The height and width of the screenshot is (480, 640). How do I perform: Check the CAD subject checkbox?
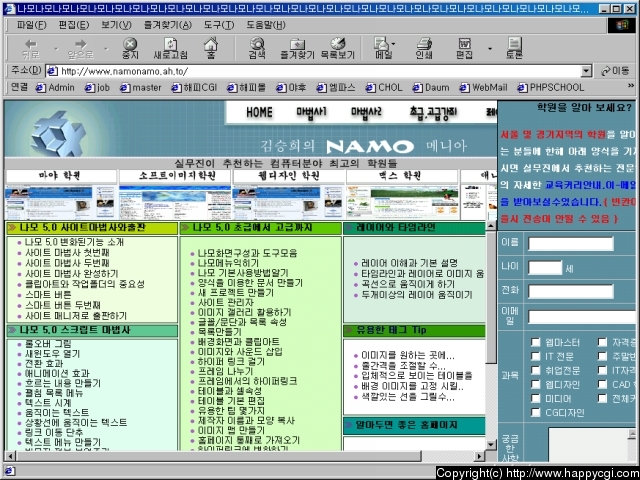[x=602, y=384]
